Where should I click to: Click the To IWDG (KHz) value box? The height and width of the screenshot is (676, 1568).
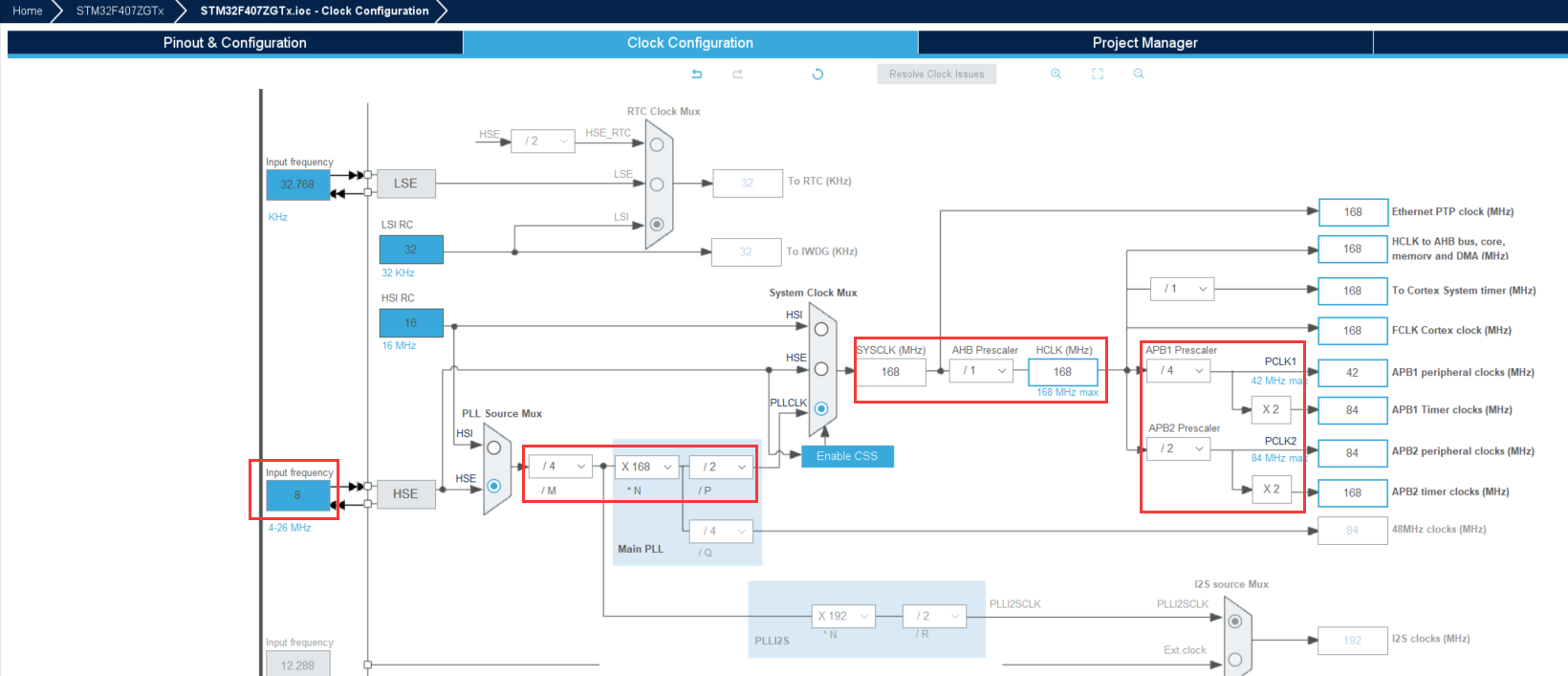[746, 251]
